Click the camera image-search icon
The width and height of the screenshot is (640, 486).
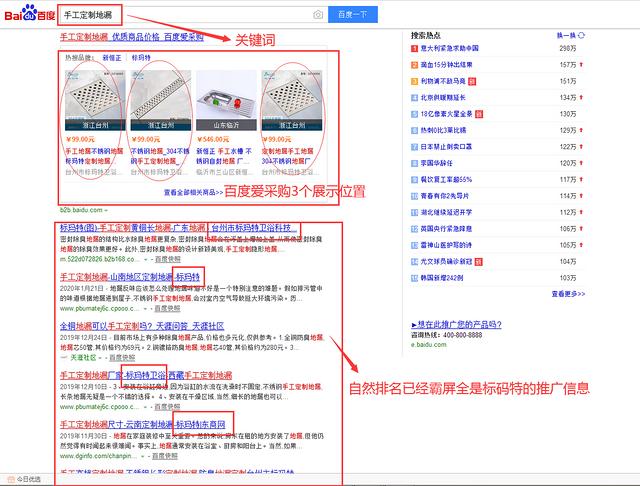point(318,15)
